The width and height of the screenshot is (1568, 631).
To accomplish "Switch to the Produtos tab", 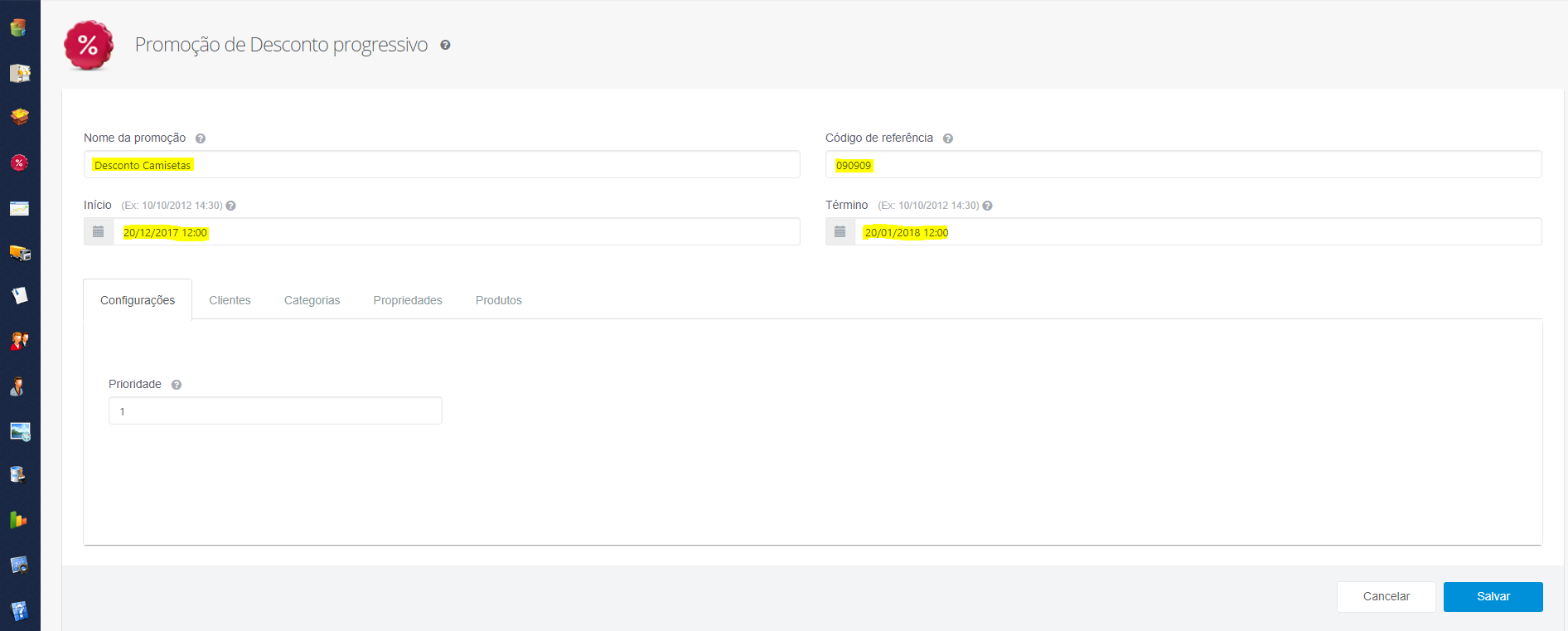I will [499, 300].
